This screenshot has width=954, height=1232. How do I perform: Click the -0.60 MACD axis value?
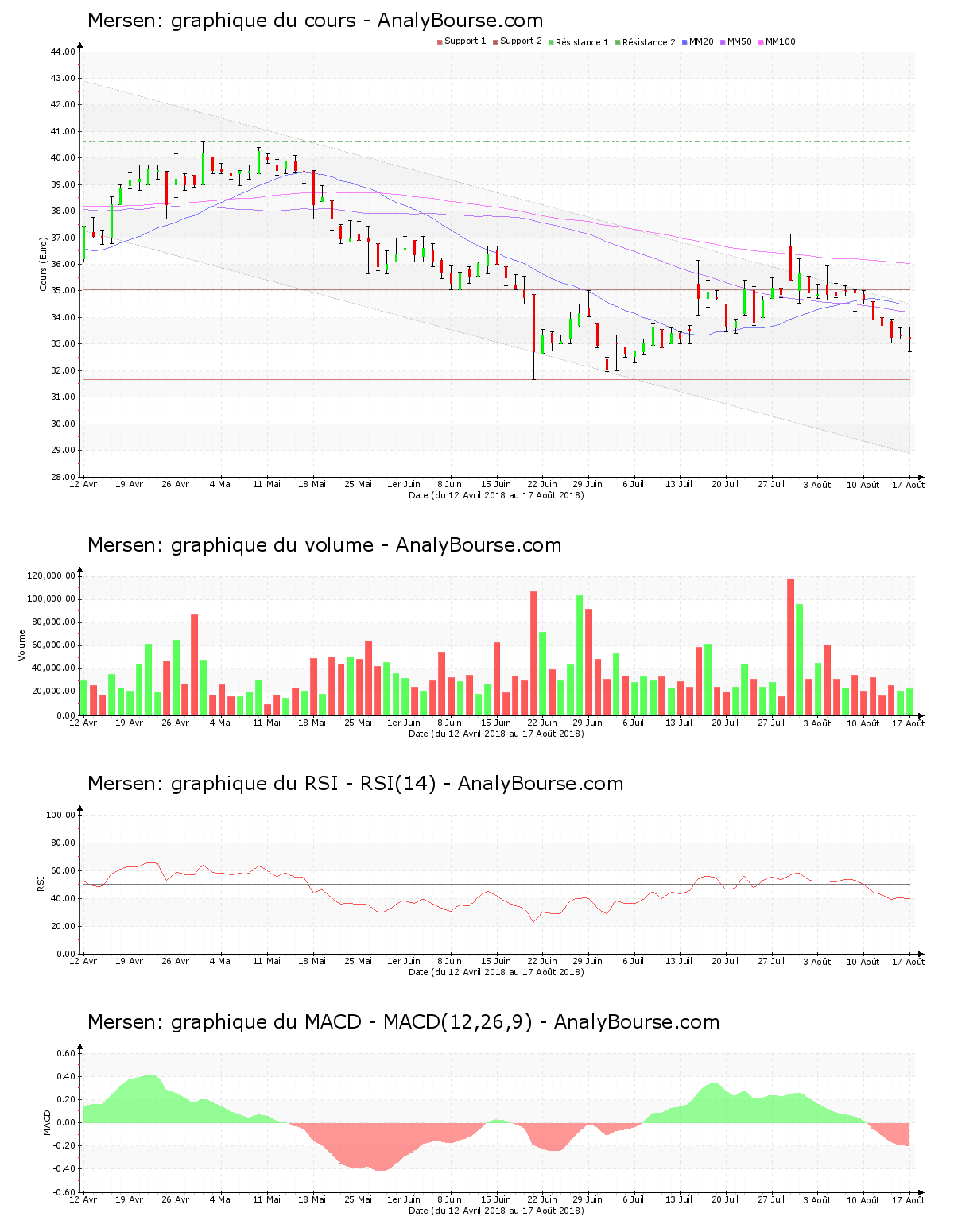click(64, 1192)
